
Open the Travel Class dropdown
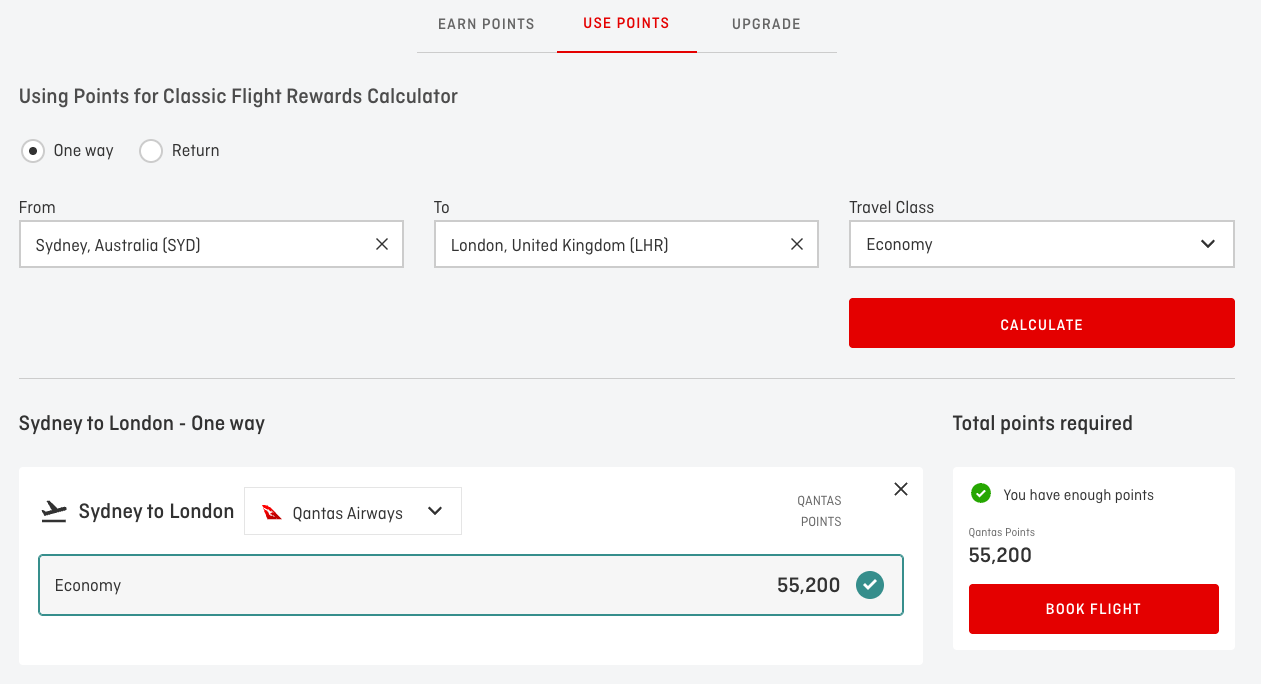click(1042, 244)
